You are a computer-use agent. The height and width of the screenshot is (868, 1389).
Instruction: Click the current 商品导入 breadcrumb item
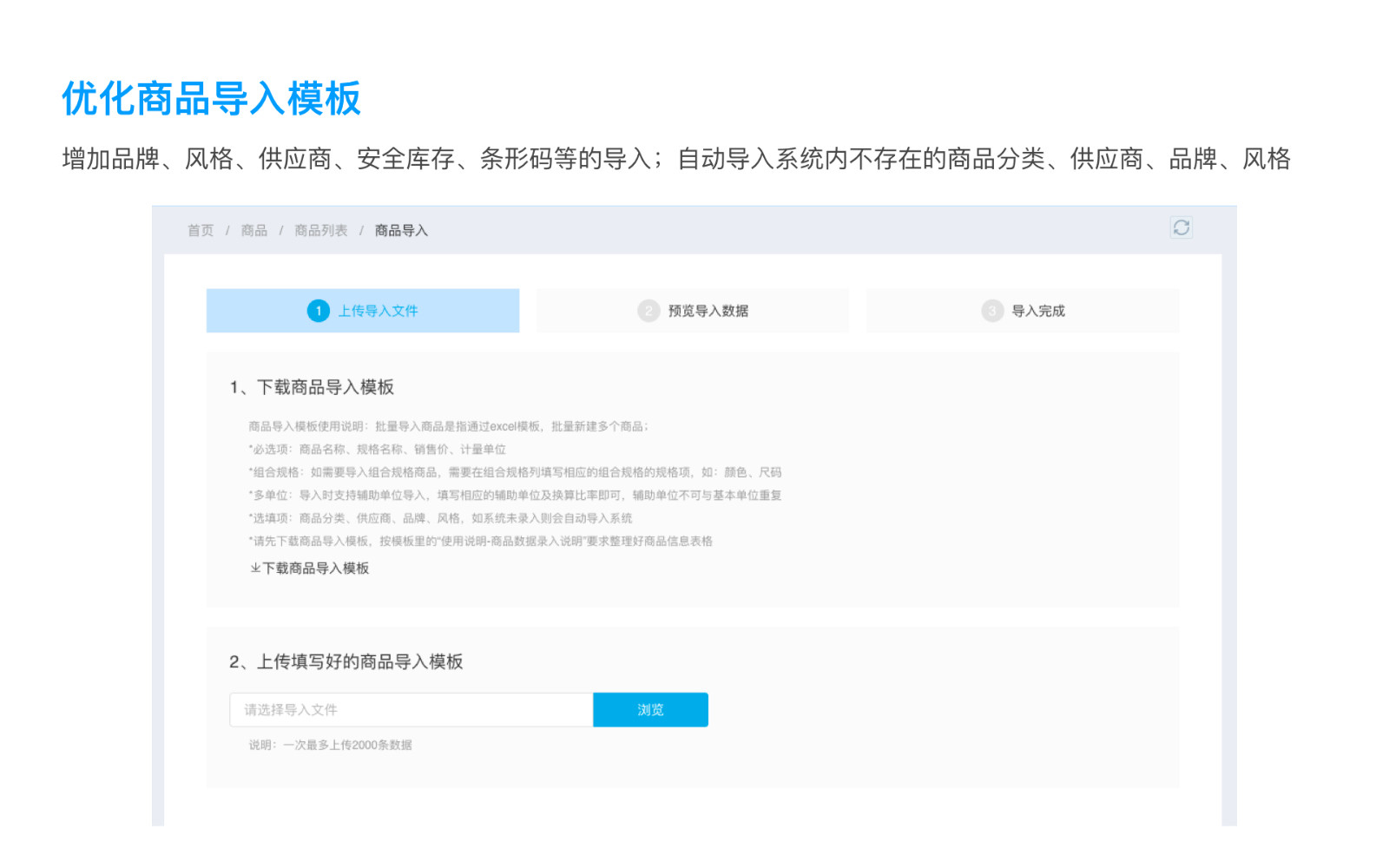tap(401, 230)
